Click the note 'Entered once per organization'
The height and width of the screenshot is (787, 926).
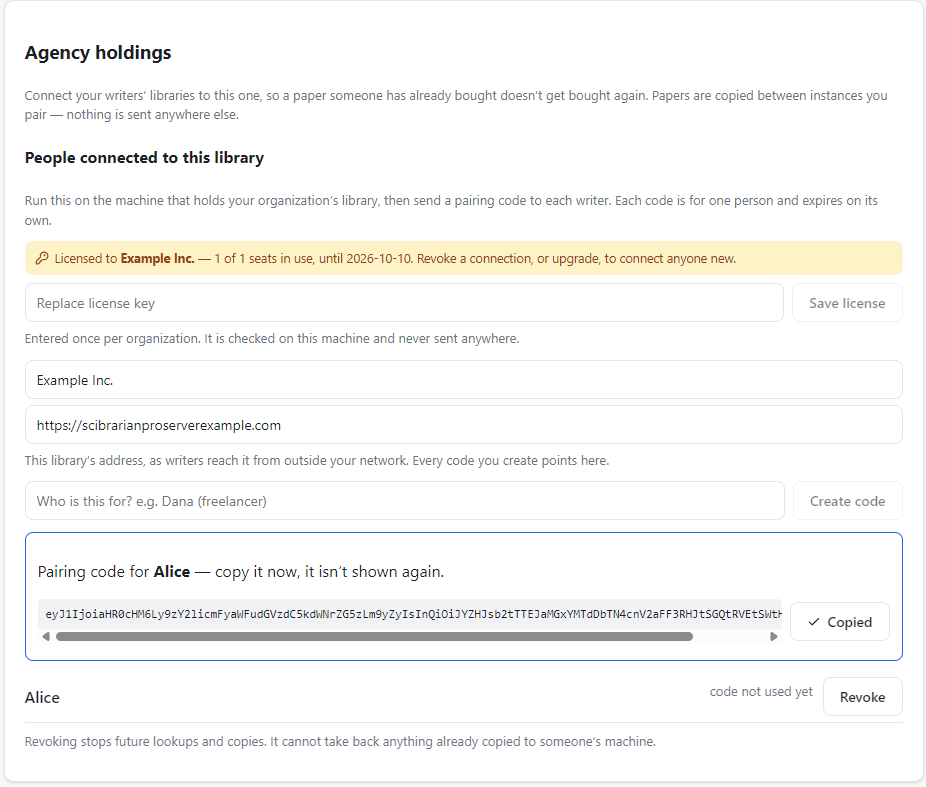coord(272,338)
